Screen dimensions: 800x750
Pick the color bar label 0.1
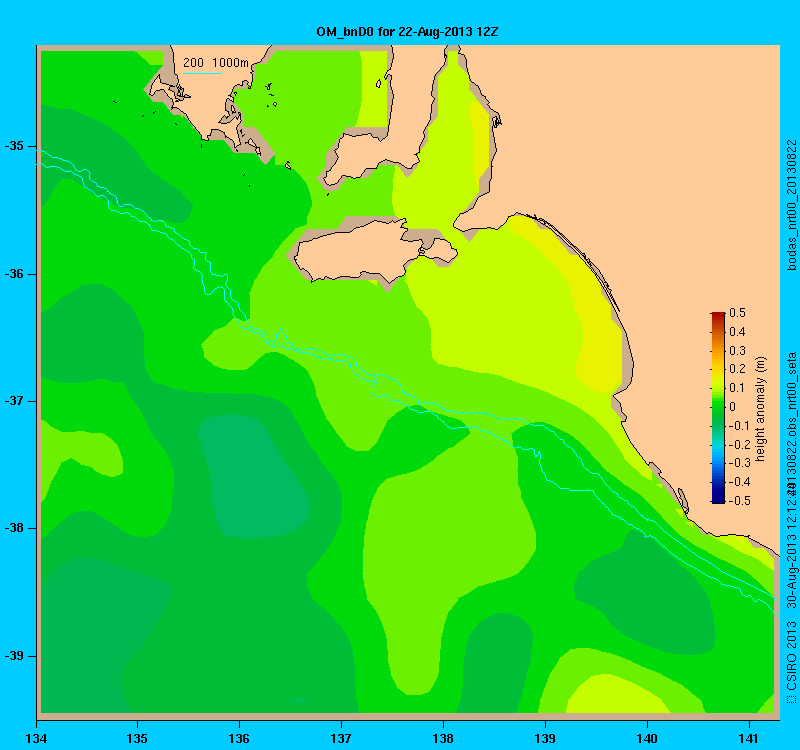coord(737,388)
